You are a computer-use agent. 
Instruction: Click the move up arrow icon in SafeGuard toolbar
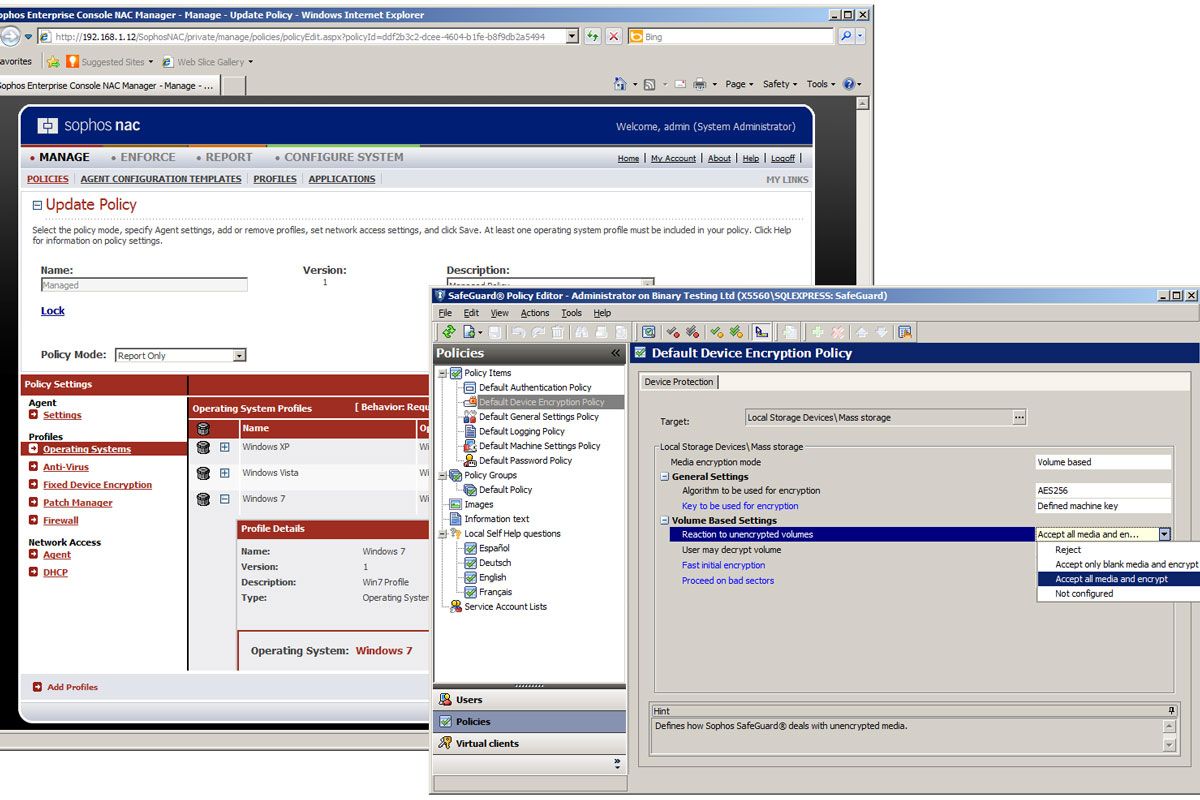click(862, 332)
